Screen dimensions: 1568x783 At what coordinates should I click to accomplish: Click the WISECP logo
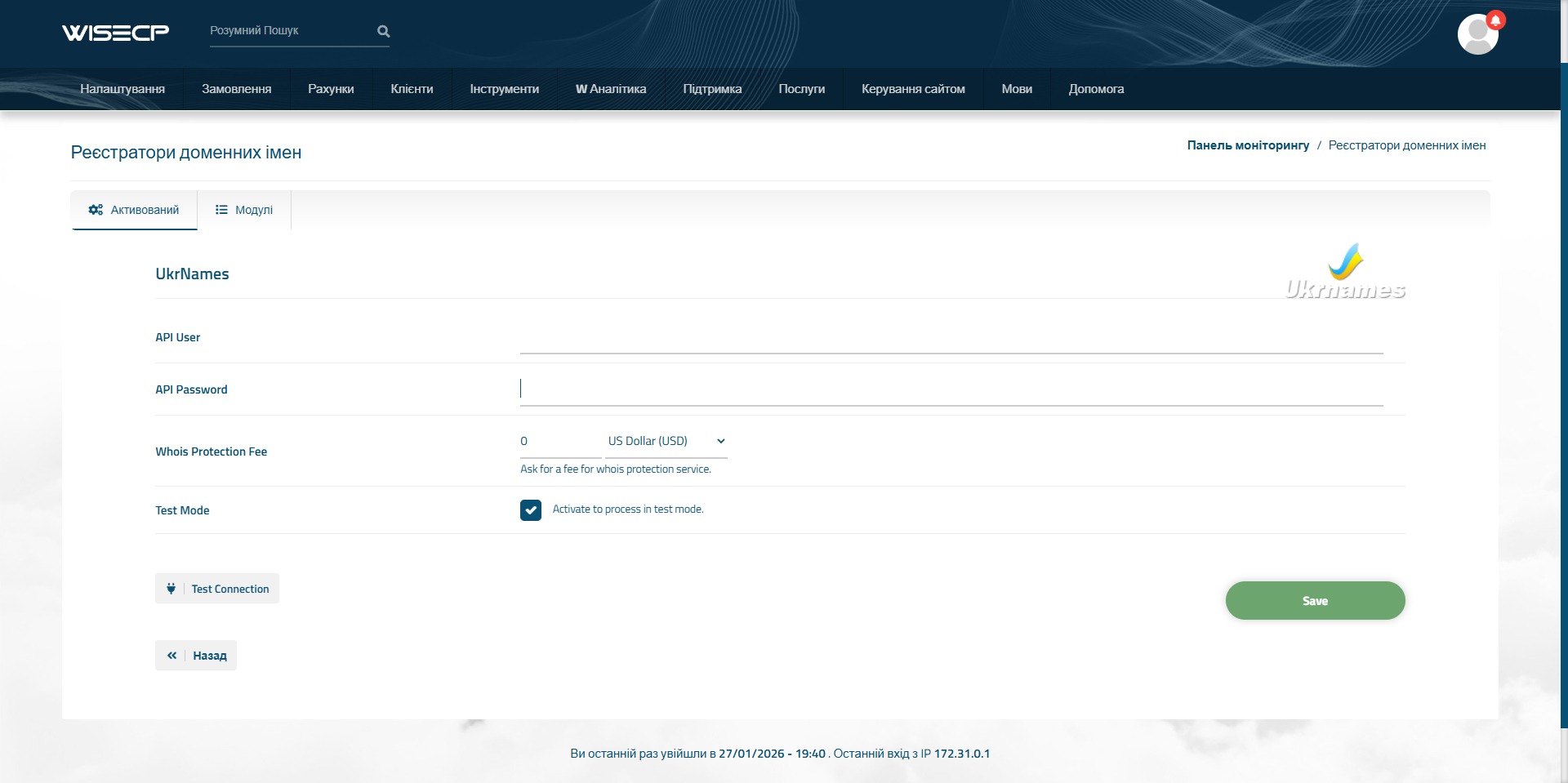[x=115, y=32]
